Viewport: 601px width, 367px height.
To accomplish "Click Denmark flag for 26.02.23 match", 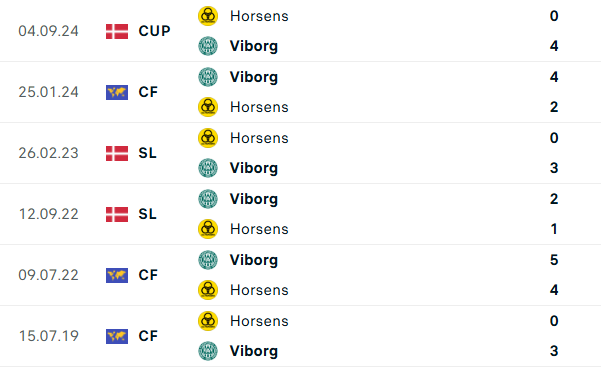I will coord(117,153).
